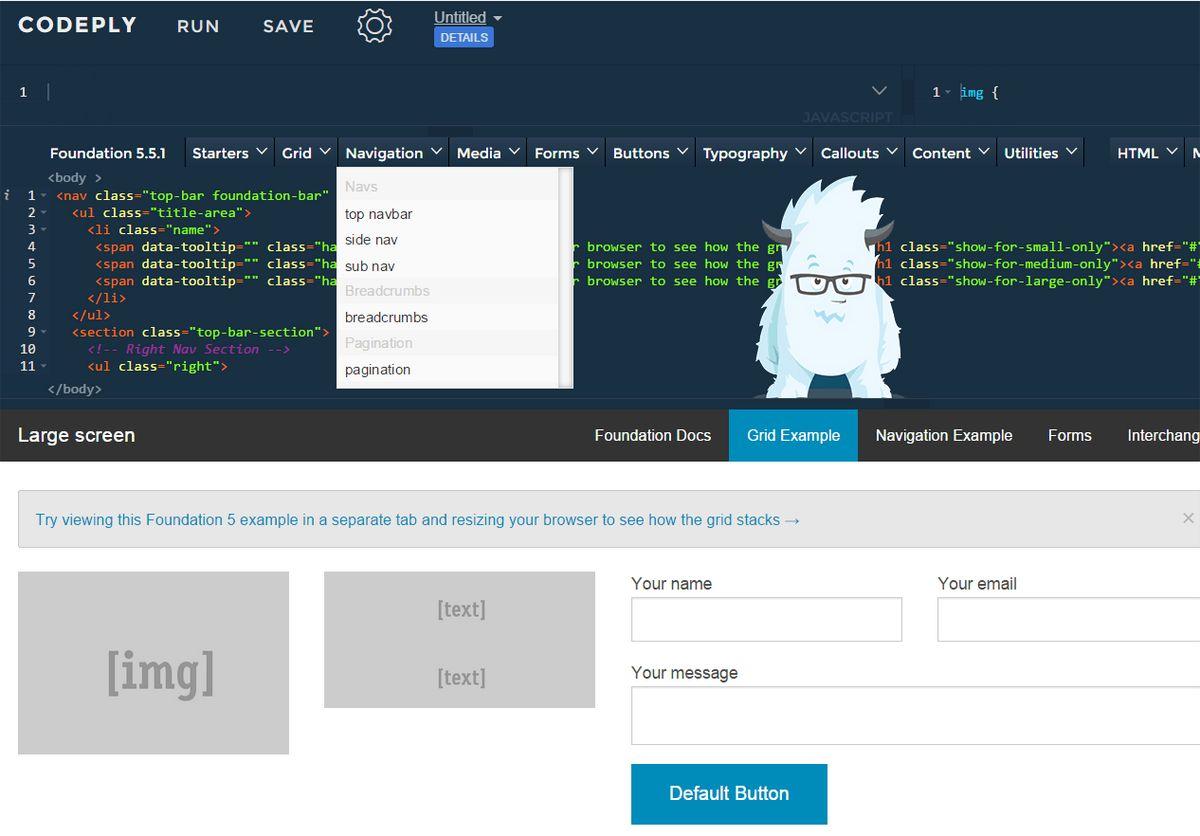Fold code at line 1 arrow
1200x836 pixels.
point(44,196)
